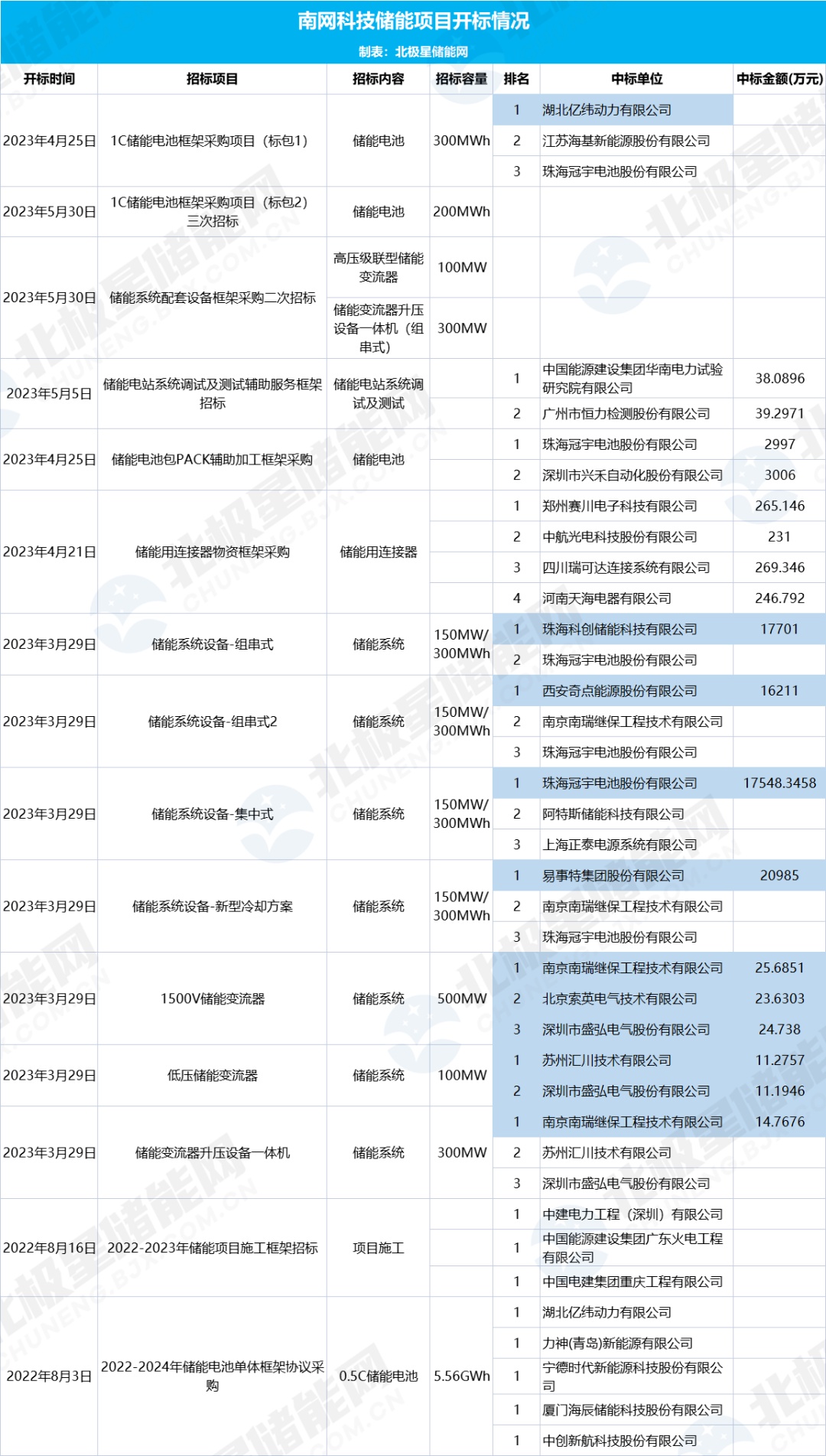Screen dimensions: 826x1456
Task: Click 河南天海电器有限公司
Action: click(x=606, y=598)
